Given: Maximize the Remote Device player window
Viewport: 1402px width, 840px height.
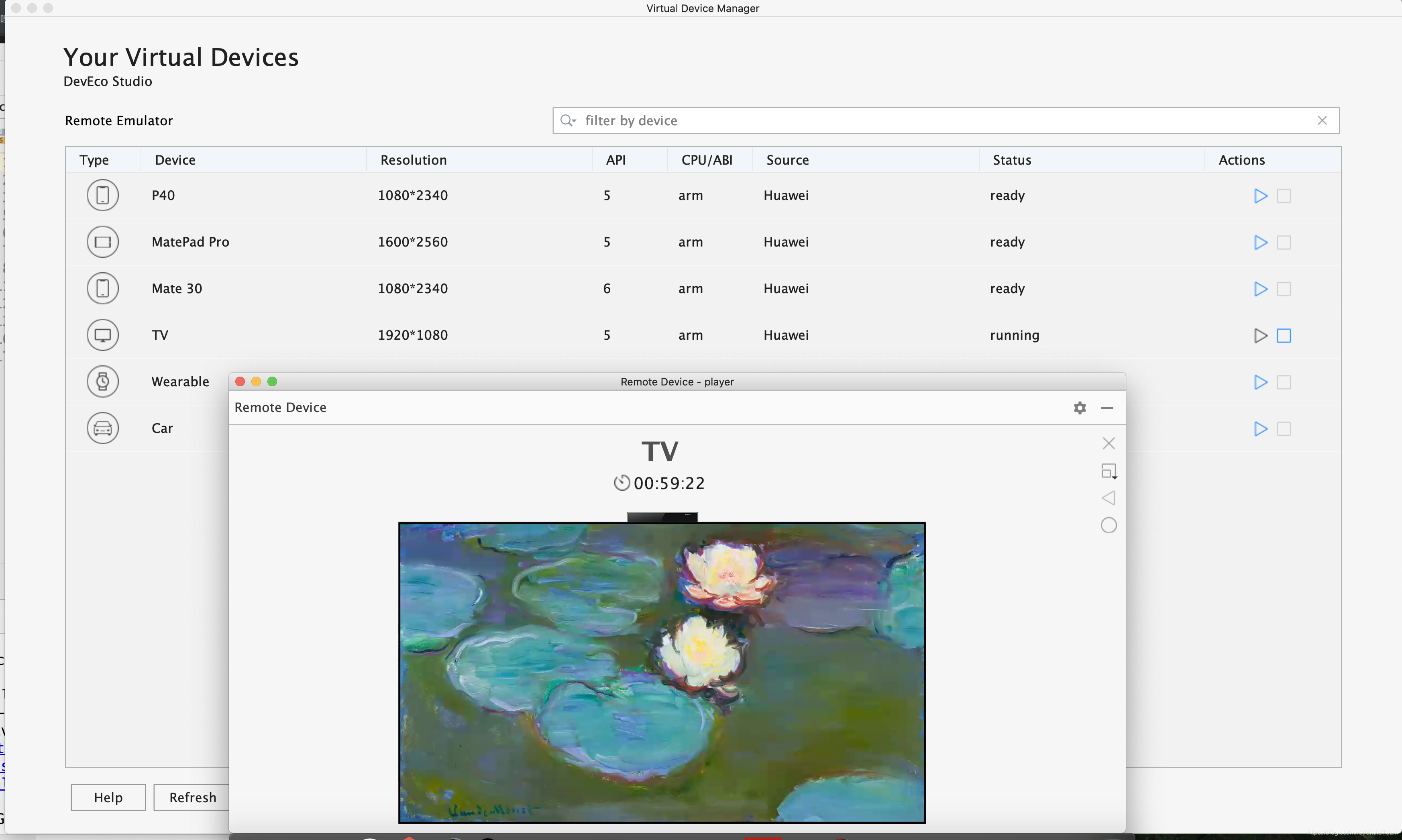Looking at the screenshot, I should click(272, 381).
